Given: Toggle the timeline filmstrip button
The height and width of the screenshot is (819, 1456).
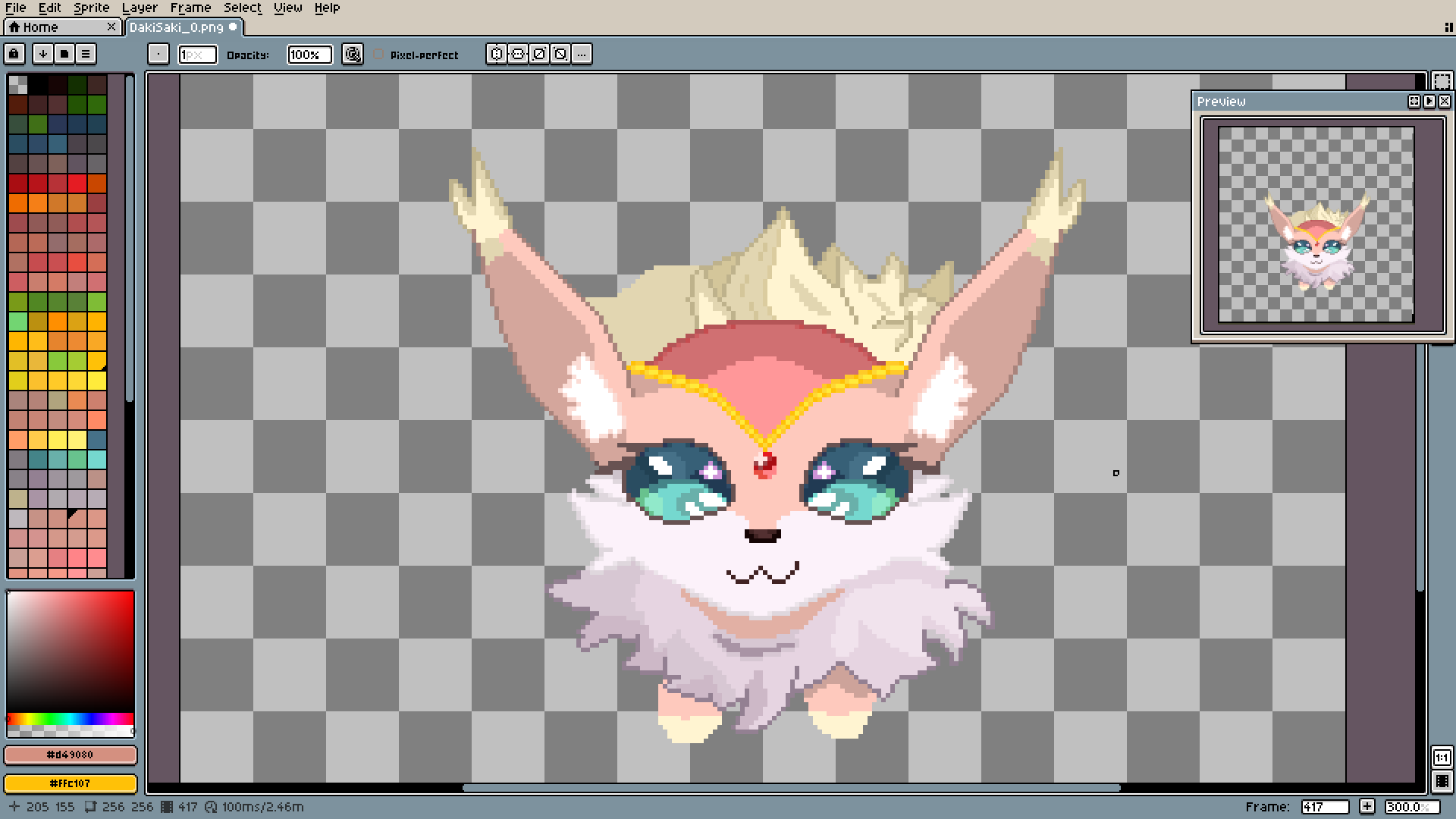Looking at the screenshot, I should click(x=1442, y=781).
